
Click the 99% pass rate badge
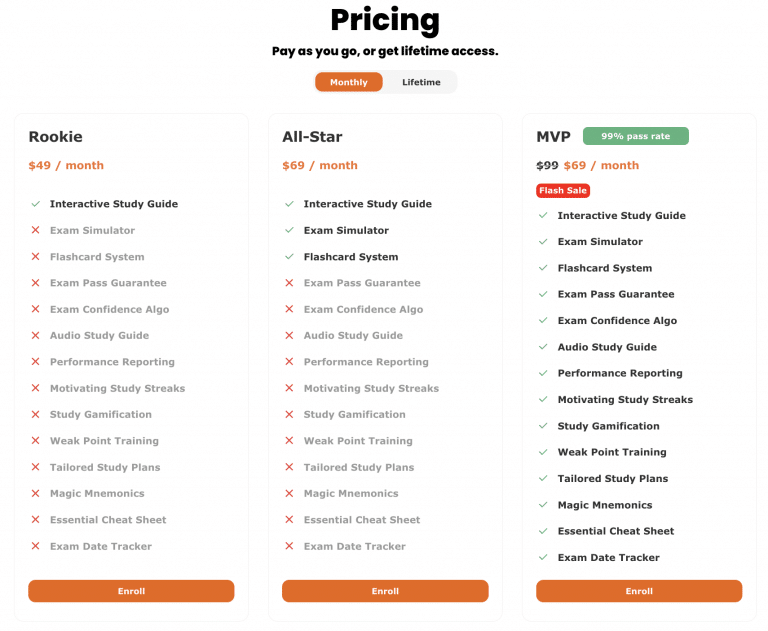click(x=635, y=136)
